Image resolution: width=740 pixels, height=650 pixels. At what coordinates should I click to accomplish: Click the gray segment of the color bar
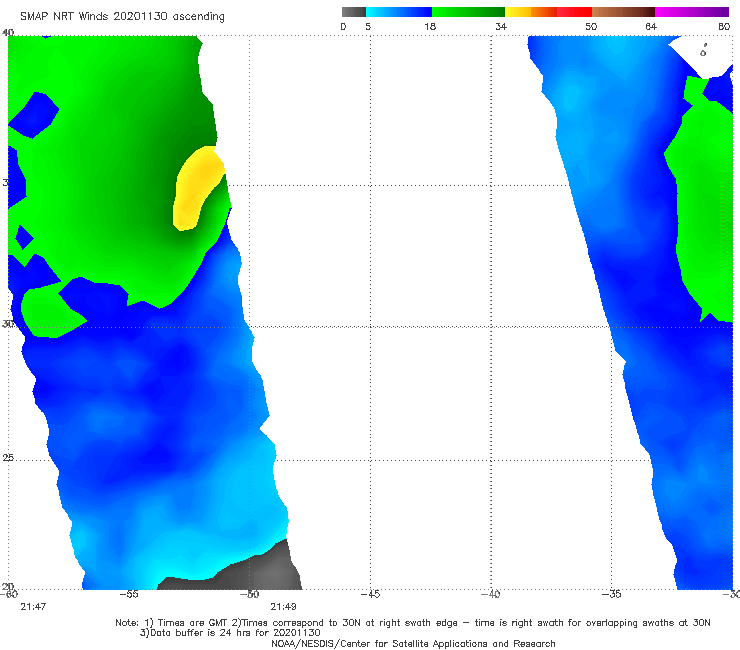pyautogui.click(x=354, y=12)
